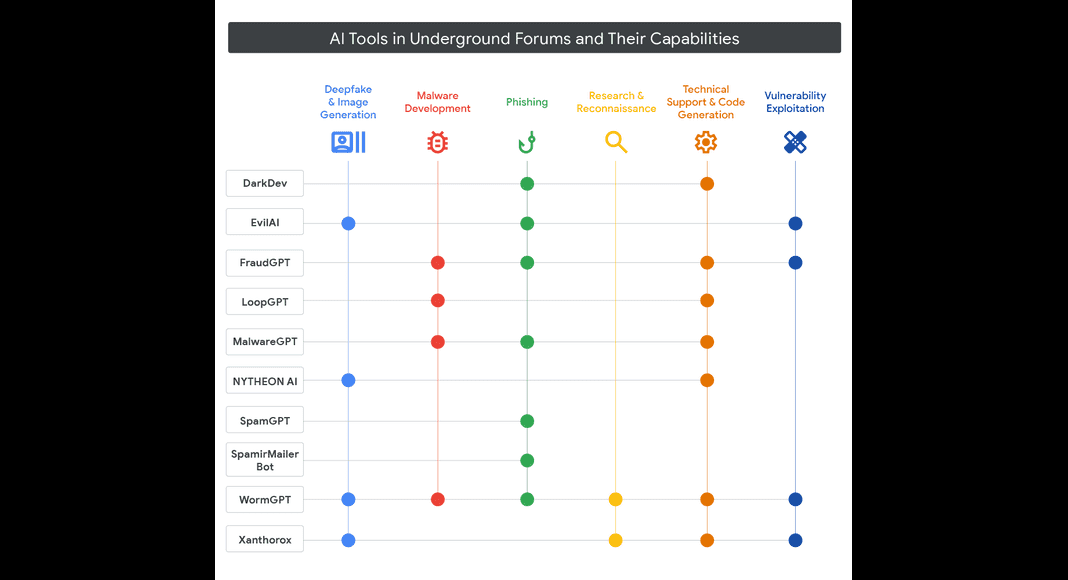Viewport: 1068px width, 580px height.
Task: Click FraudGPT's red Malware Development dot
Action: pos(438,263)
